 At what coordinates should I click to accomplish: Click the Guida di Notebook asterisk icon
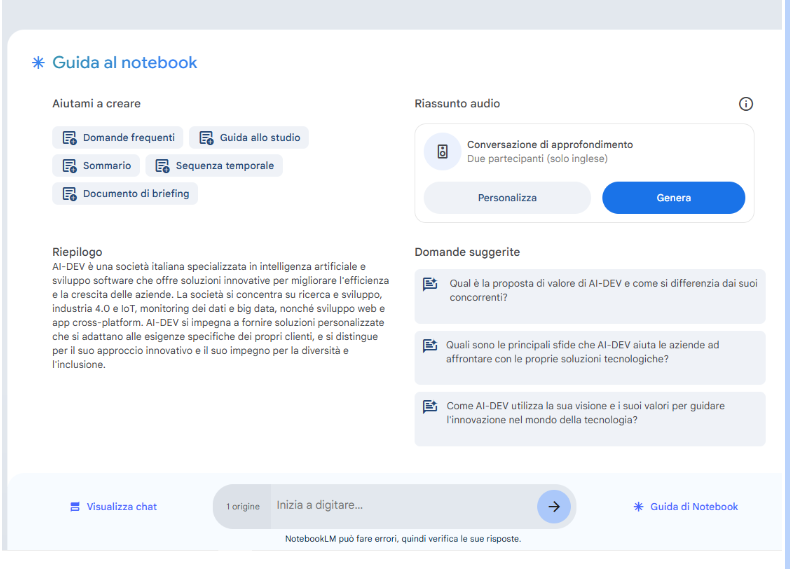click(638, 507)
